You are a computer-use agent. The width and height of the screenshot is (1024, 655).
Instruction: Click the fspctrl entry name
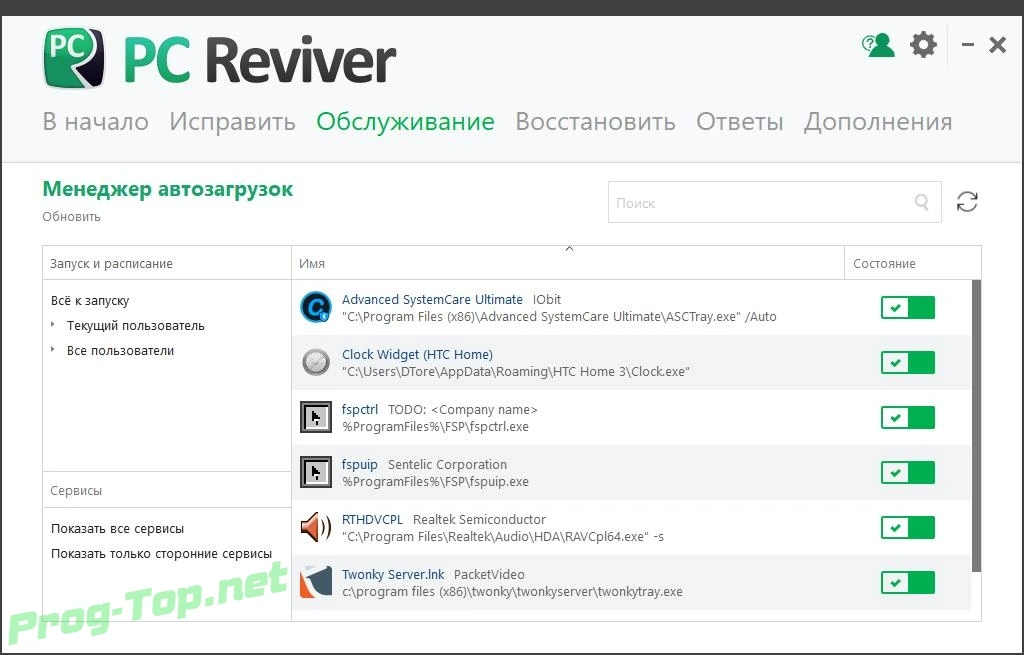(x=360, y=409)
